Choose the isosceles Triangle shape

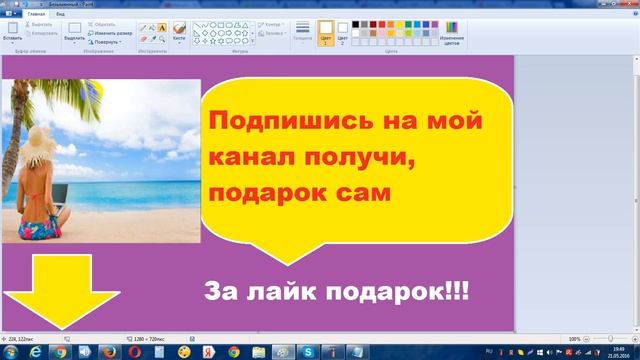[x=245, y=25]
